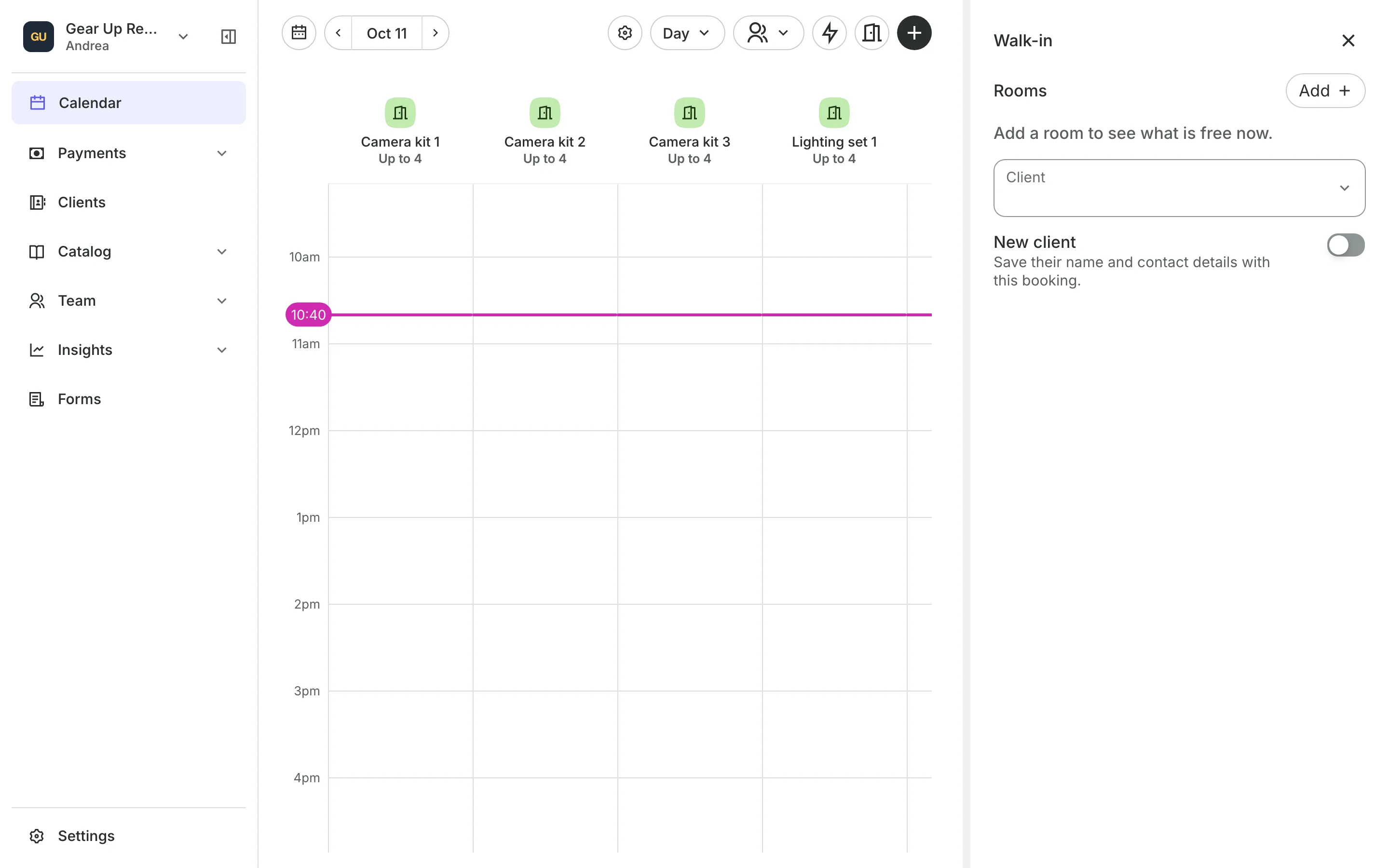Go to the next day arrow

point(435,33)
